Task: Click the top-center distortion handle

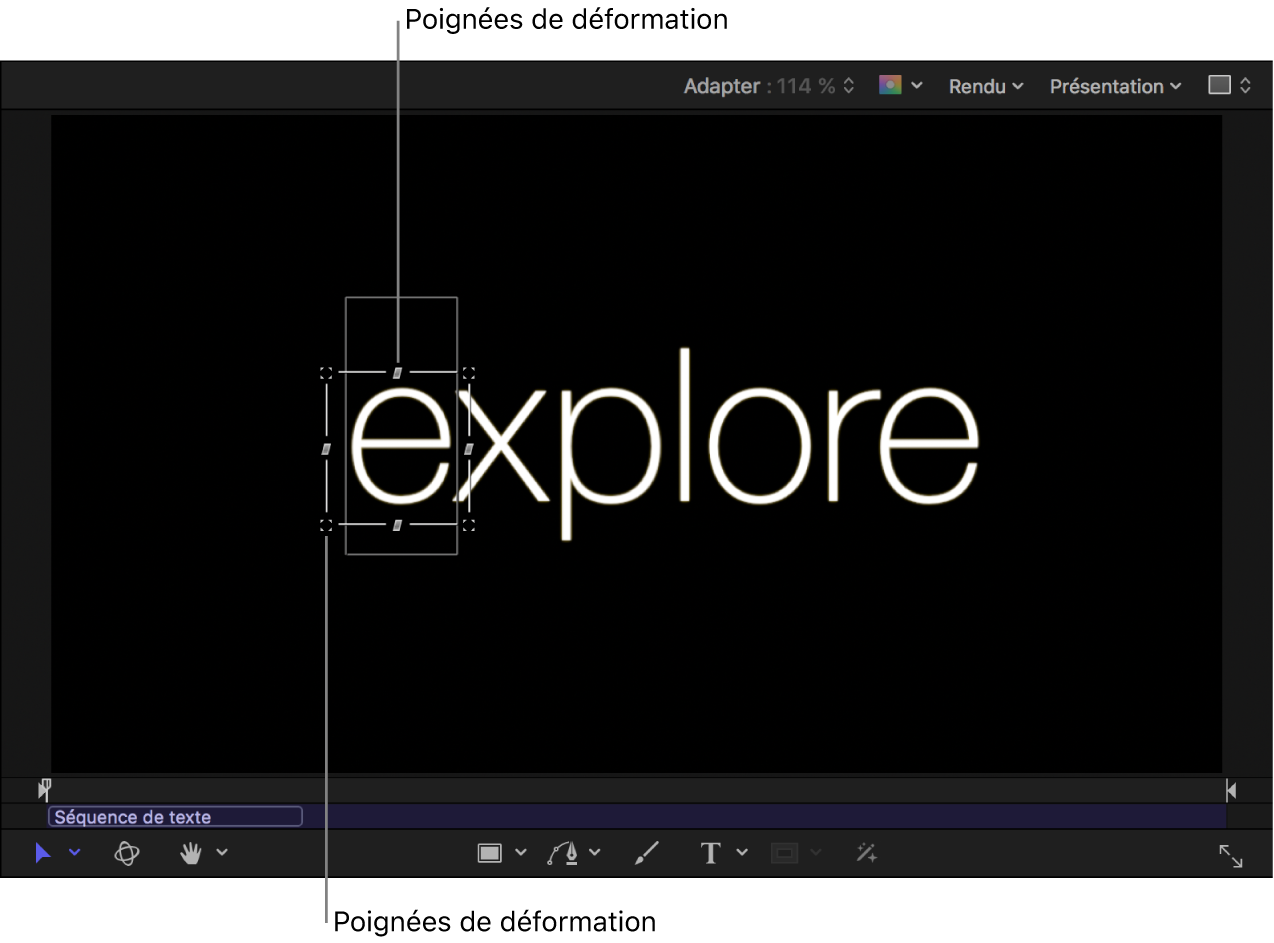Action: point(397,372)
